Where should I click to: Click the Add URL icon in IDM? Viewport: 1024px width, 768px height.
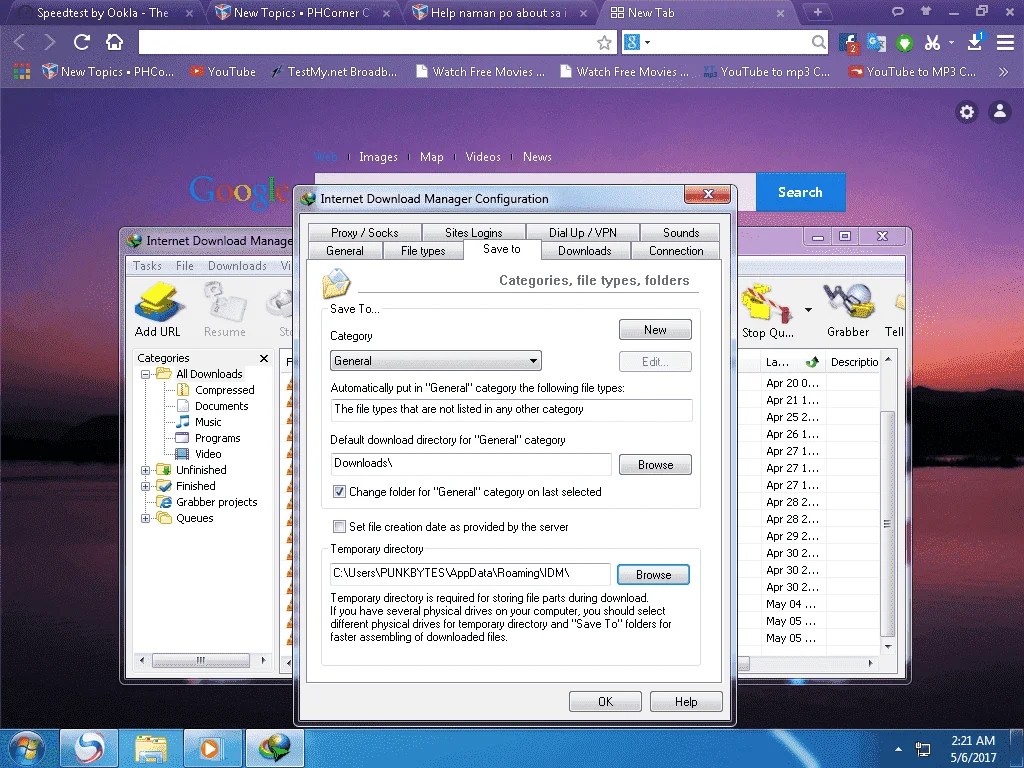(x=157, y=310)
